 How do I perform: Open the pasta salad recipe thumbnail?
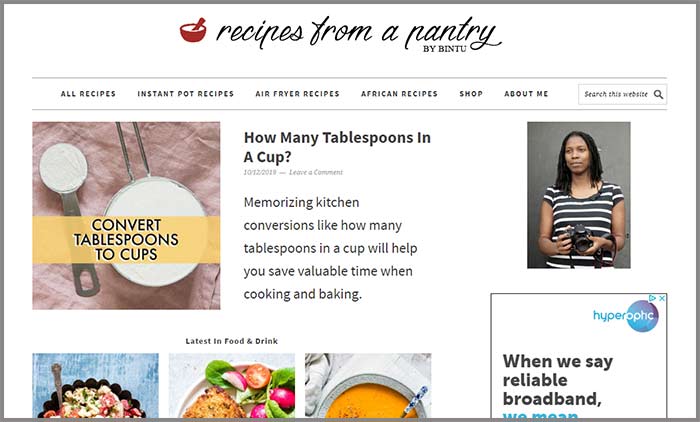96,385
